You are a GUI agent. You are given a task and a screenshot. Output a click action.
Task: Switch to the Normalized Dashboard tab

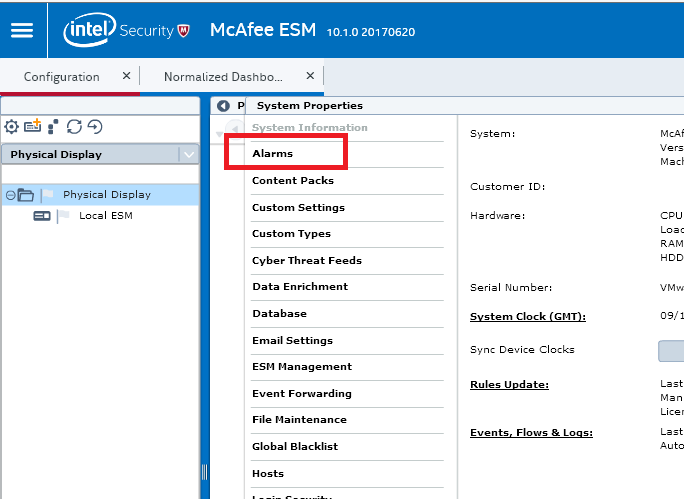[x=223, y=77]
